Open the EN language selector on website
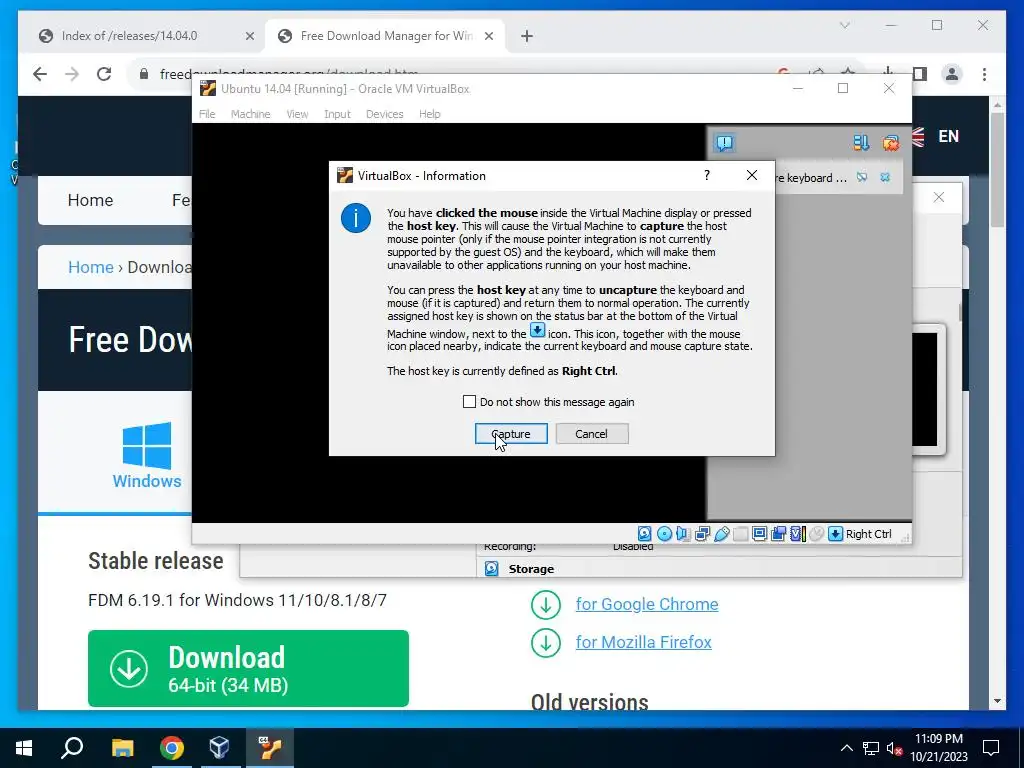This screenshot has width=1024, height=768. (x=948, y=136)
